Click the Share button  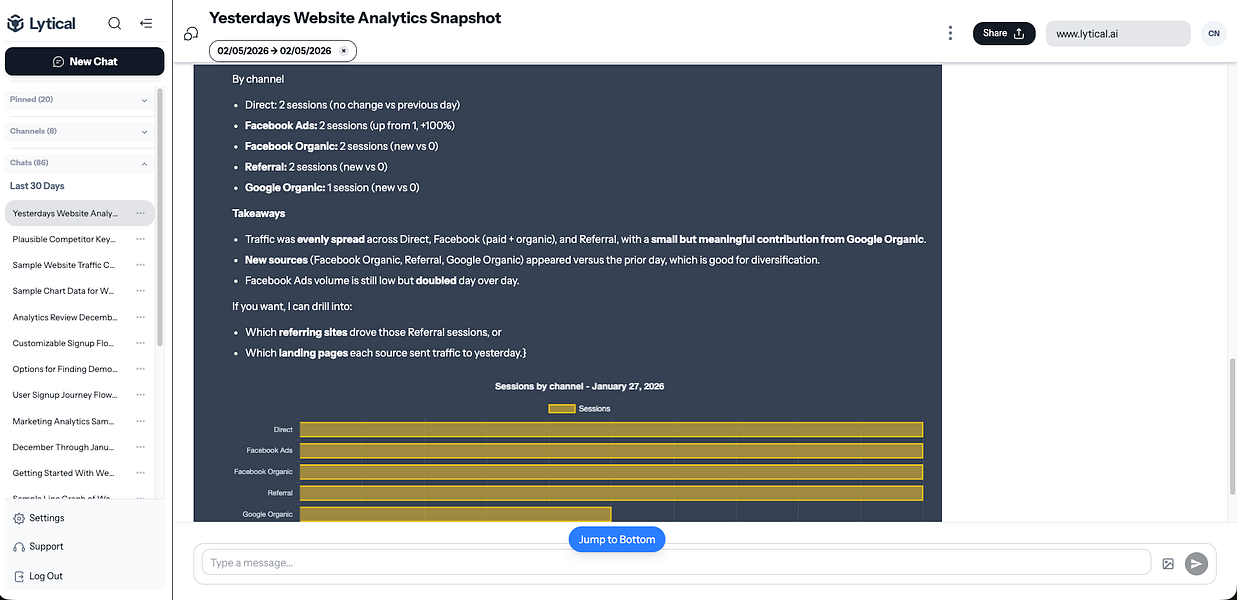click(1004, 33)
